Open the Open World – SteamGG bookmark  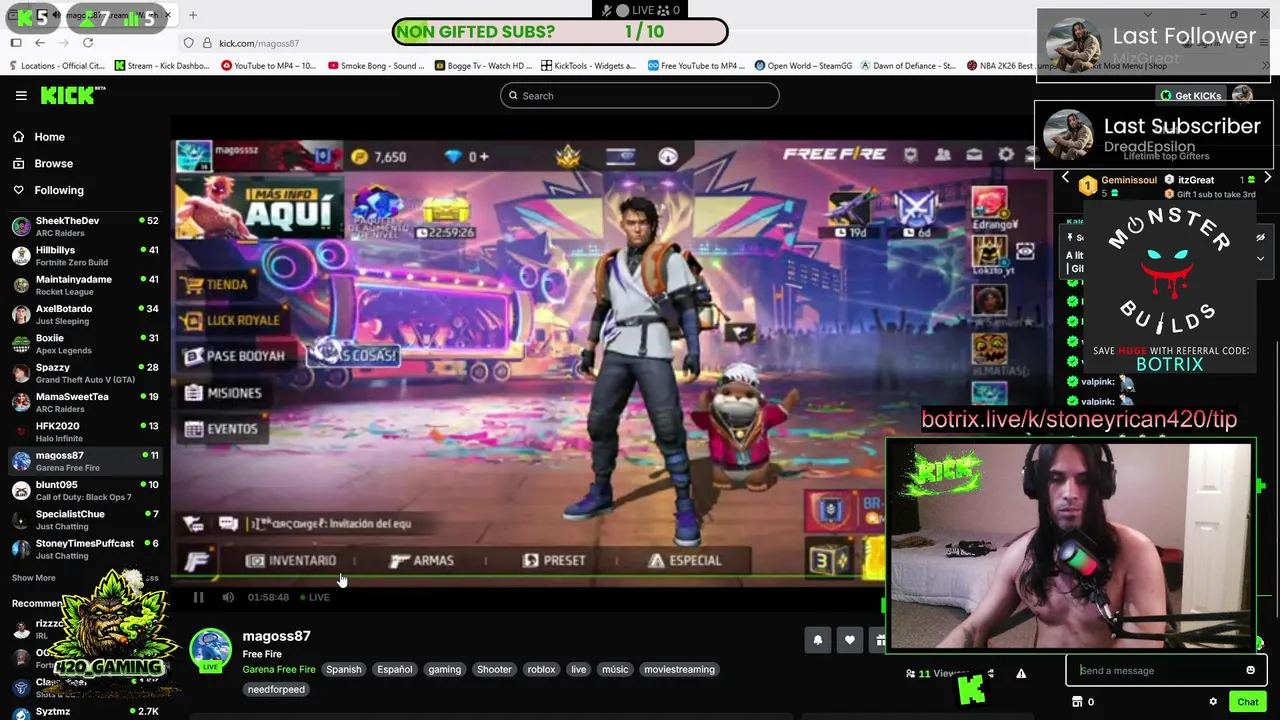point(803,66)
